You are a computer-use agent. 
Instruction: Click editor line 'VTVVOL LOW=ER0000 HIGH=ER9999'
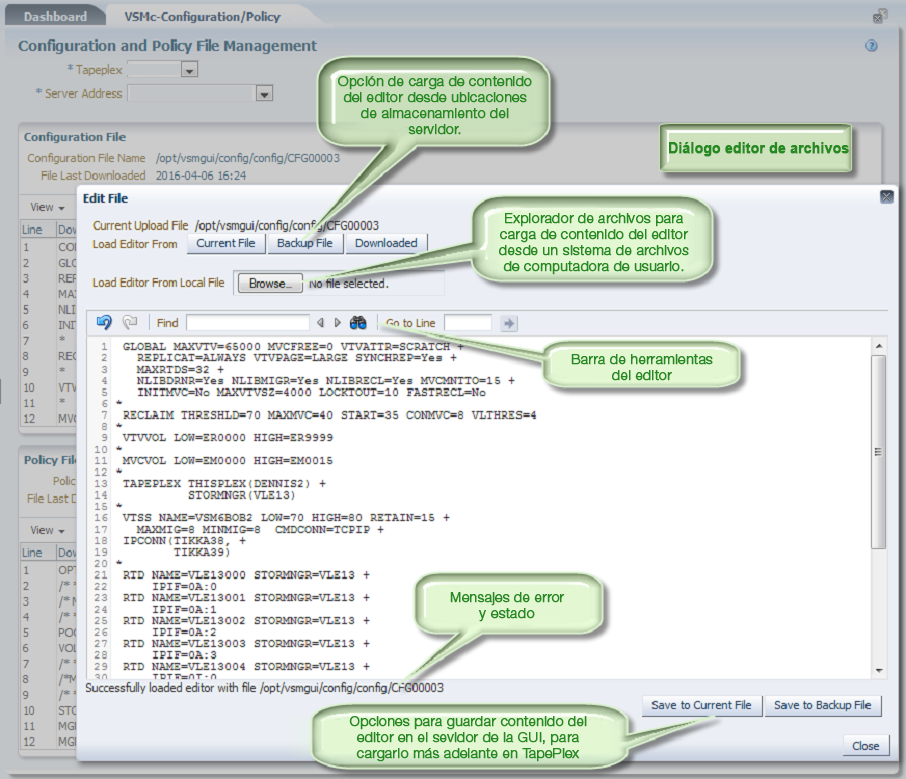pyautogui.click(x=228, y=437)
